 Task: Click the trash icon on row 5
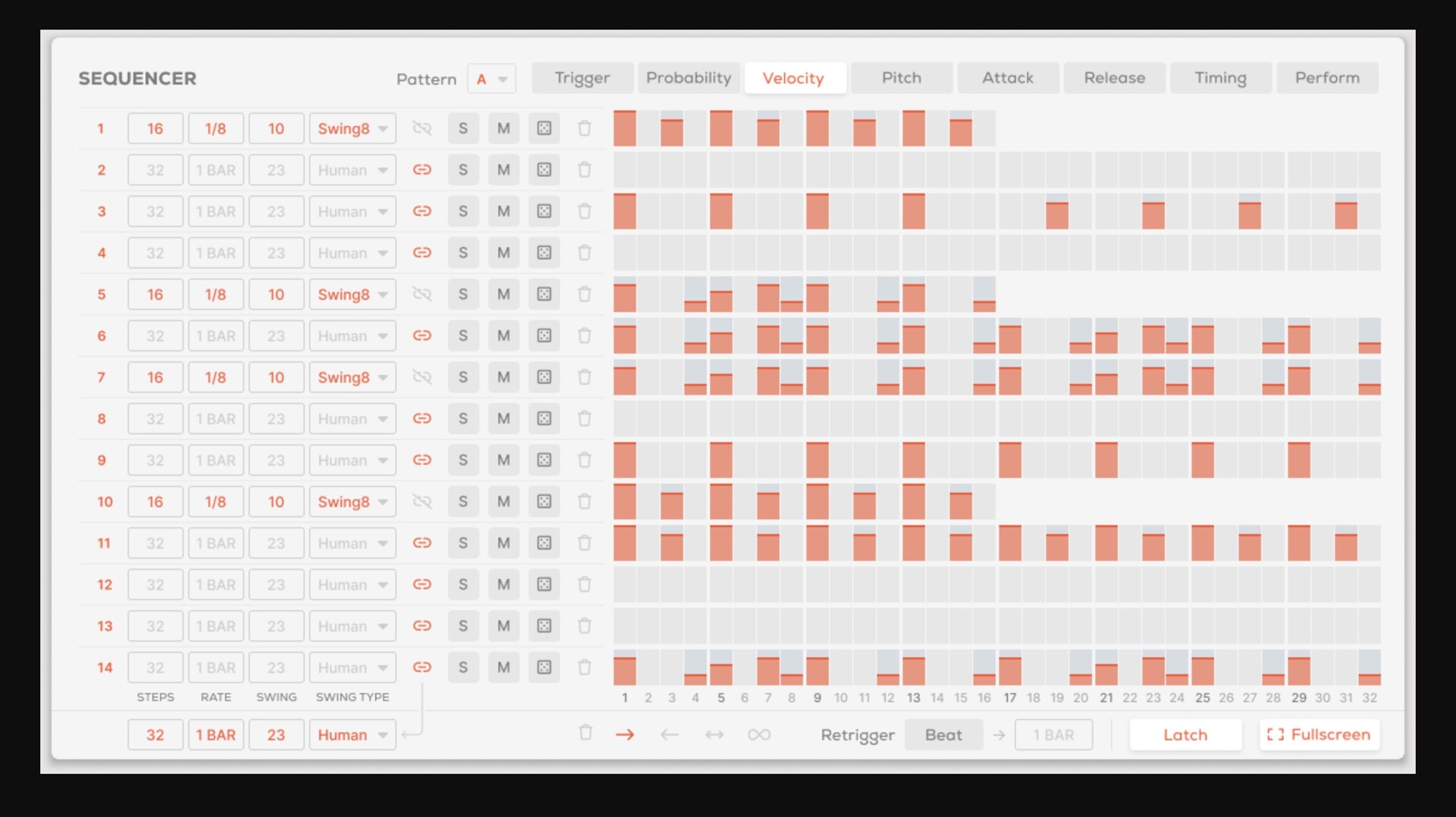(x=584, y=294)
